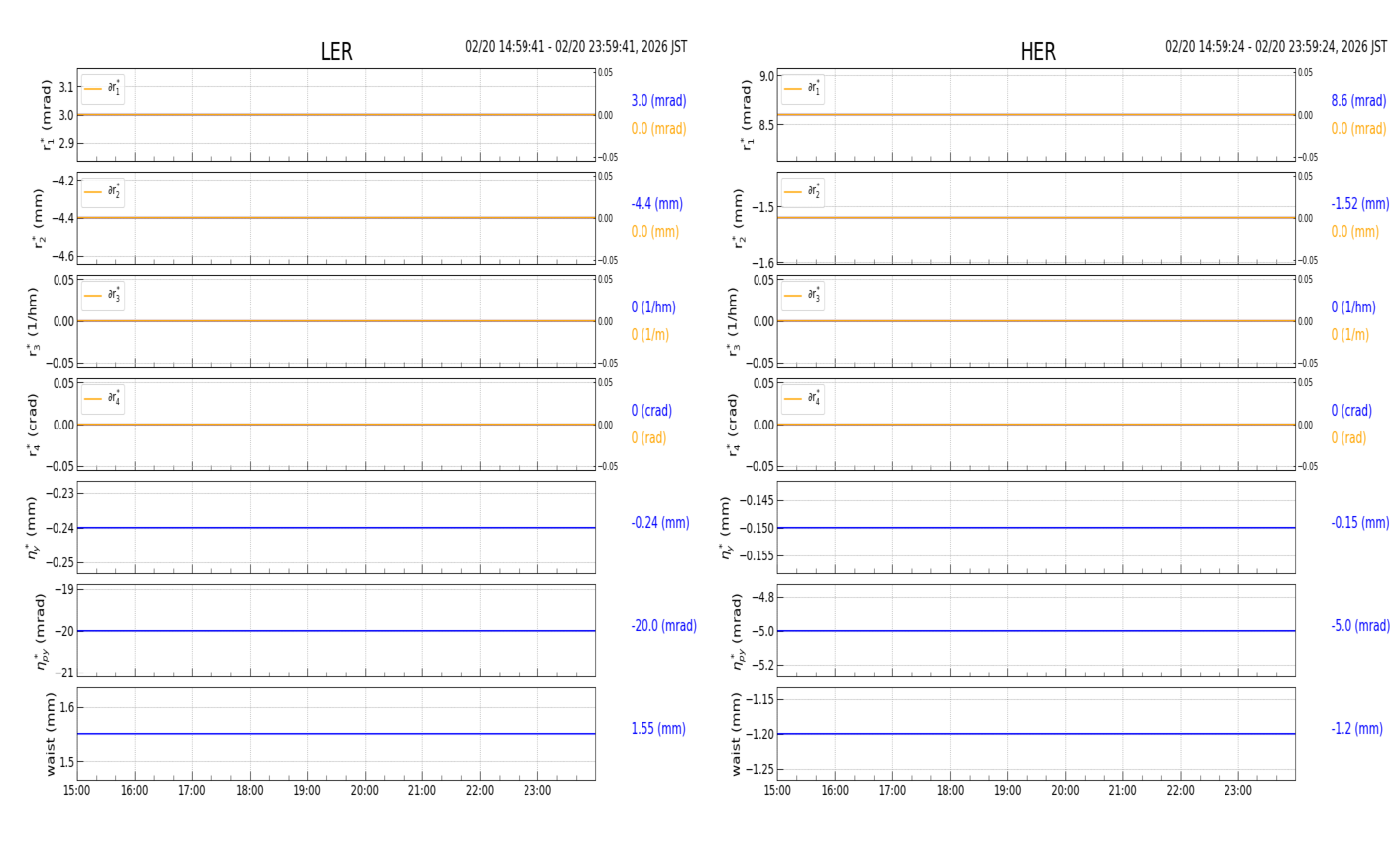The image size is (1400, 857).
Task: Click the blue line in LER waist plot
Action: (336, 734)
